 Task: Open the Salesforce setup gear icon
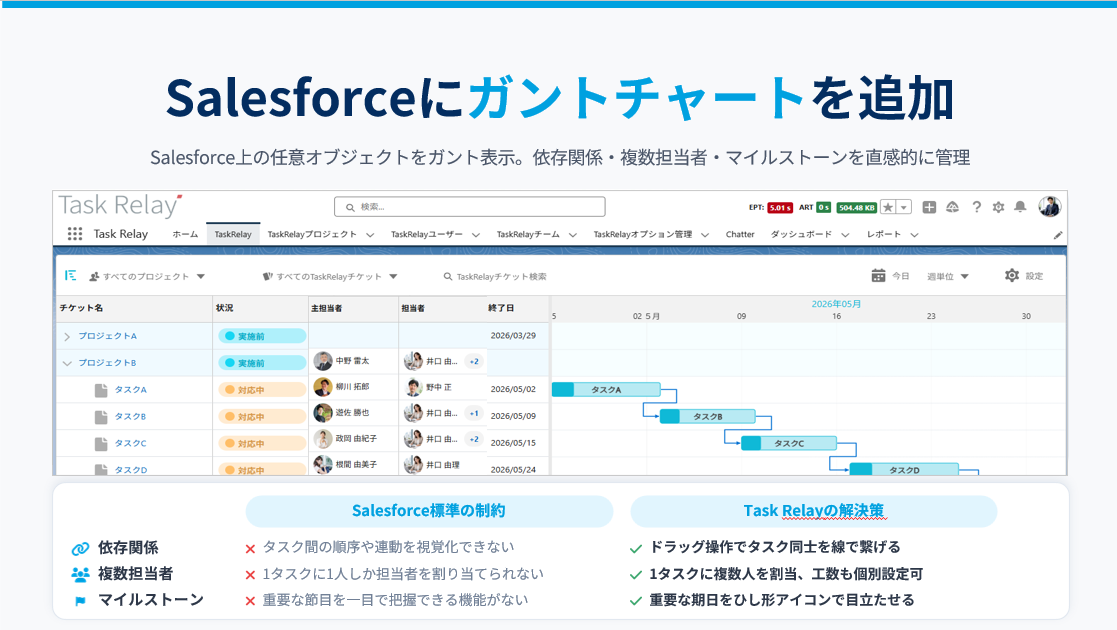pos(998,207)
